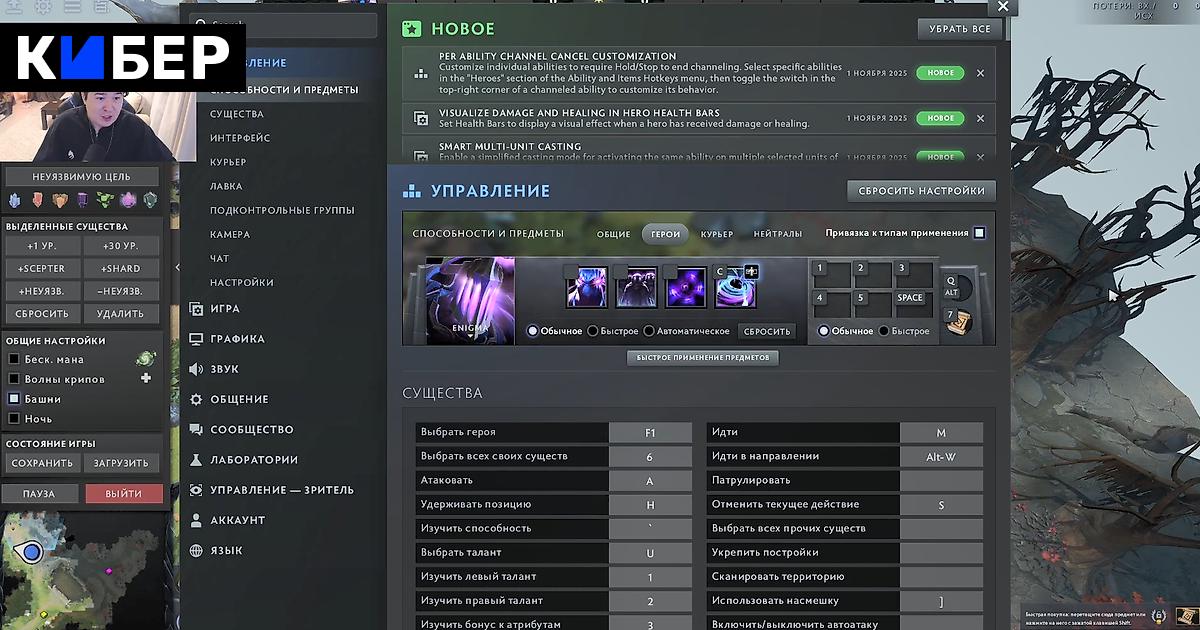Switch to the Курьер tab
Viewport: 1200px width, 630px height.
[x=716, y=234]
